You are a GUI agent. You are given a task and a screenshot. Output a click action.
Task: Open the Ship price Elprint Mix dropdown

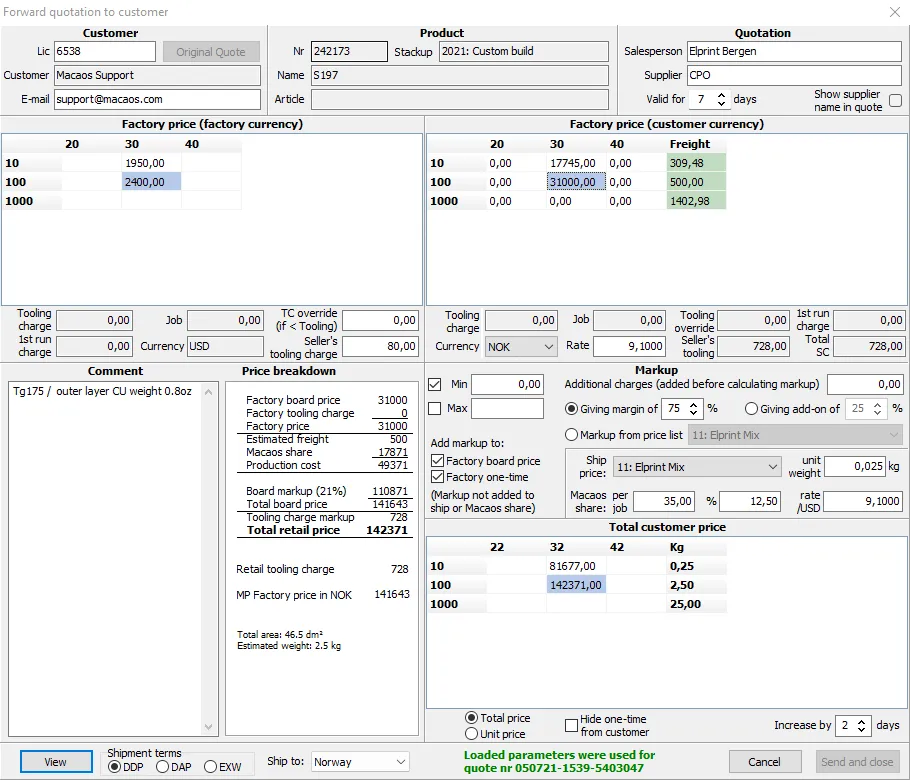[697, 466]
